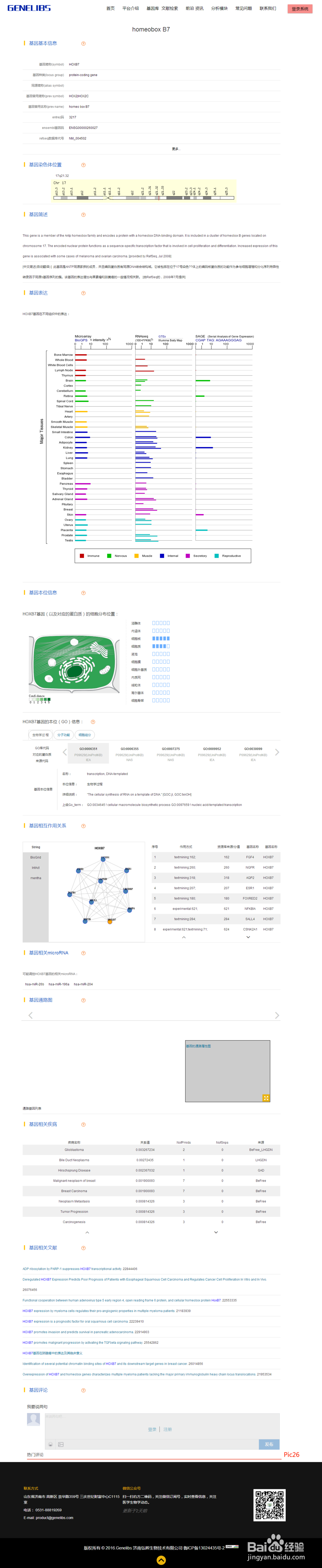This screenshot has width=322, height=1568.
Task: Click the 登录系统 button
Action: (299, 9)
